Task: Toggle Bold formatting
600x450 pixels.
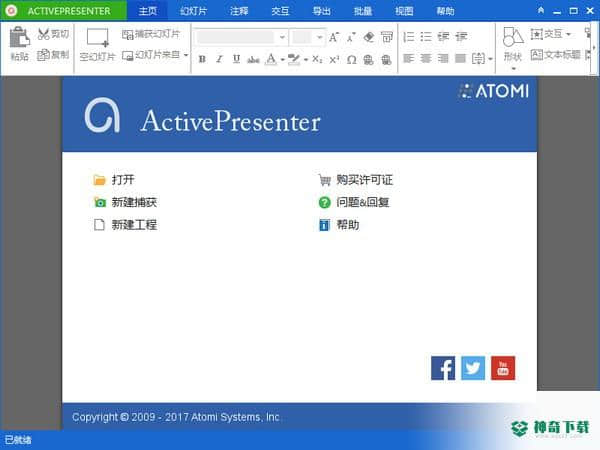Action: [x=202, y=59]
